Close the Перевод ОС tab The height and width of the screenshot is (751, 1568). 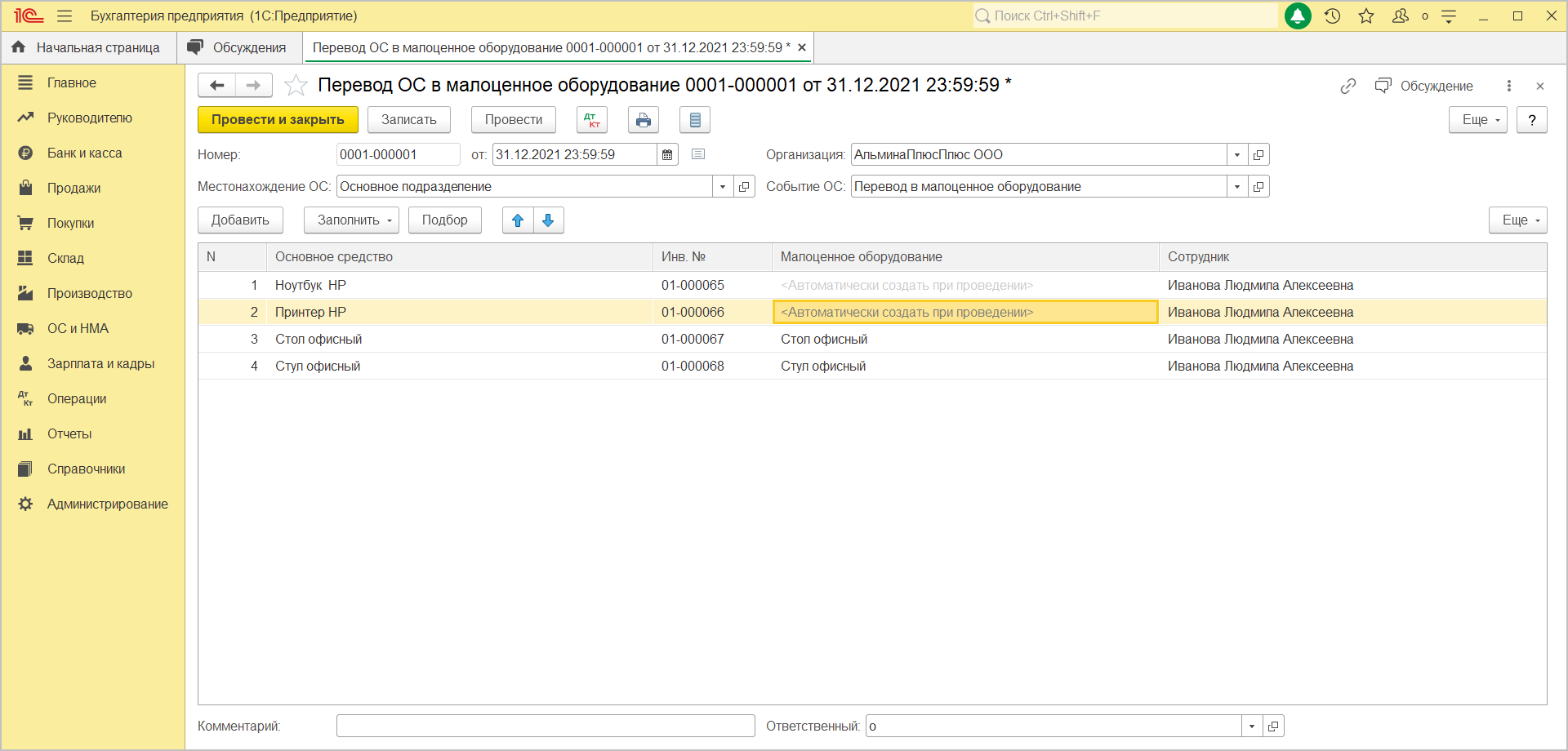802,47
